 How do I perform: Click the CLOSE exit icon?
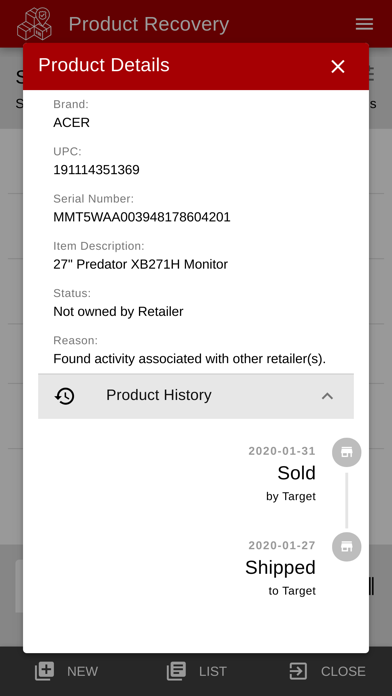pos(298,671)
